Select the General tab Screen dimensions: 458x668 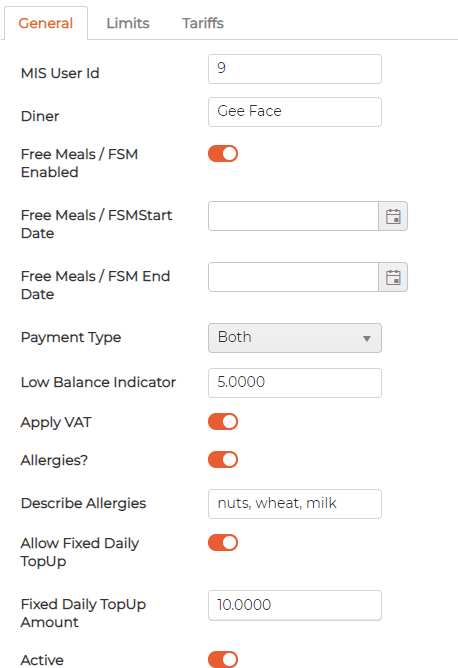(46, 23)
